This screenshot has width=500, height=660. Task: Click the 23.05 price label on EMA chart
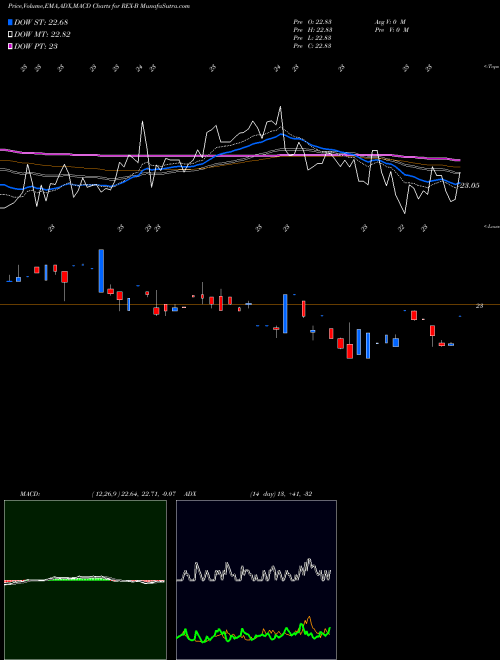pyautogui.click(x=469, y=185)
